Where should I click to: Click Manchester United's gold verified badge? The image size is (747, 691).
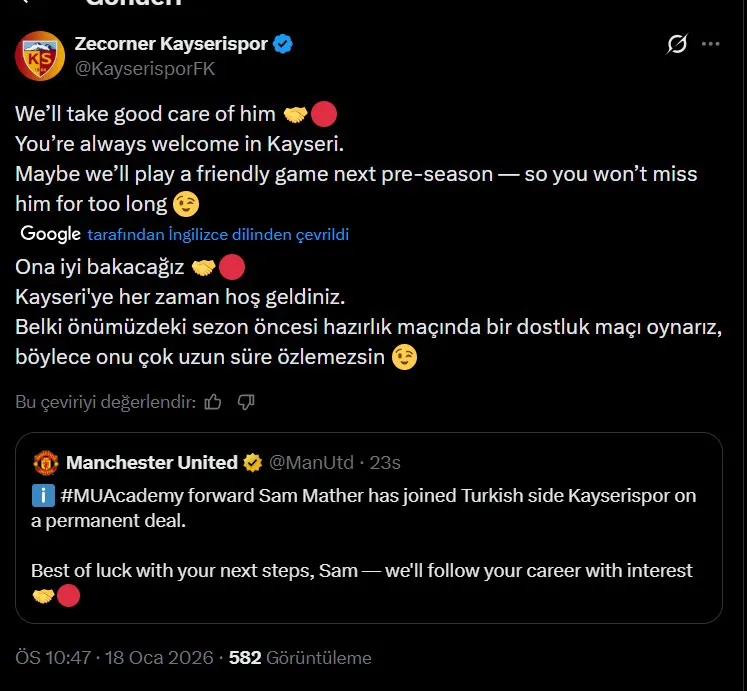tap(253, 462)
